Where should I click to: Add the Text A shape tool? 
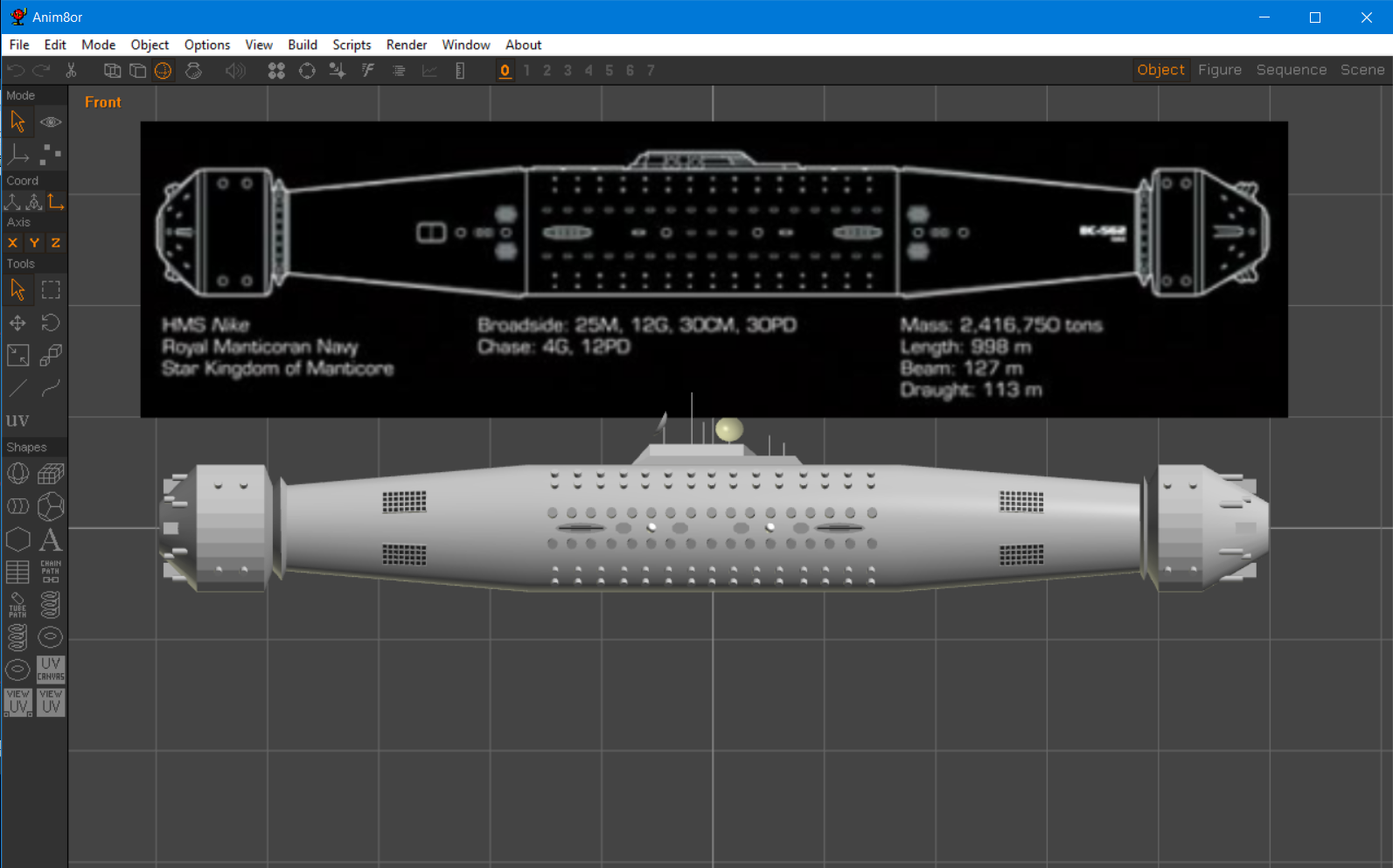[x=51, y=539]
